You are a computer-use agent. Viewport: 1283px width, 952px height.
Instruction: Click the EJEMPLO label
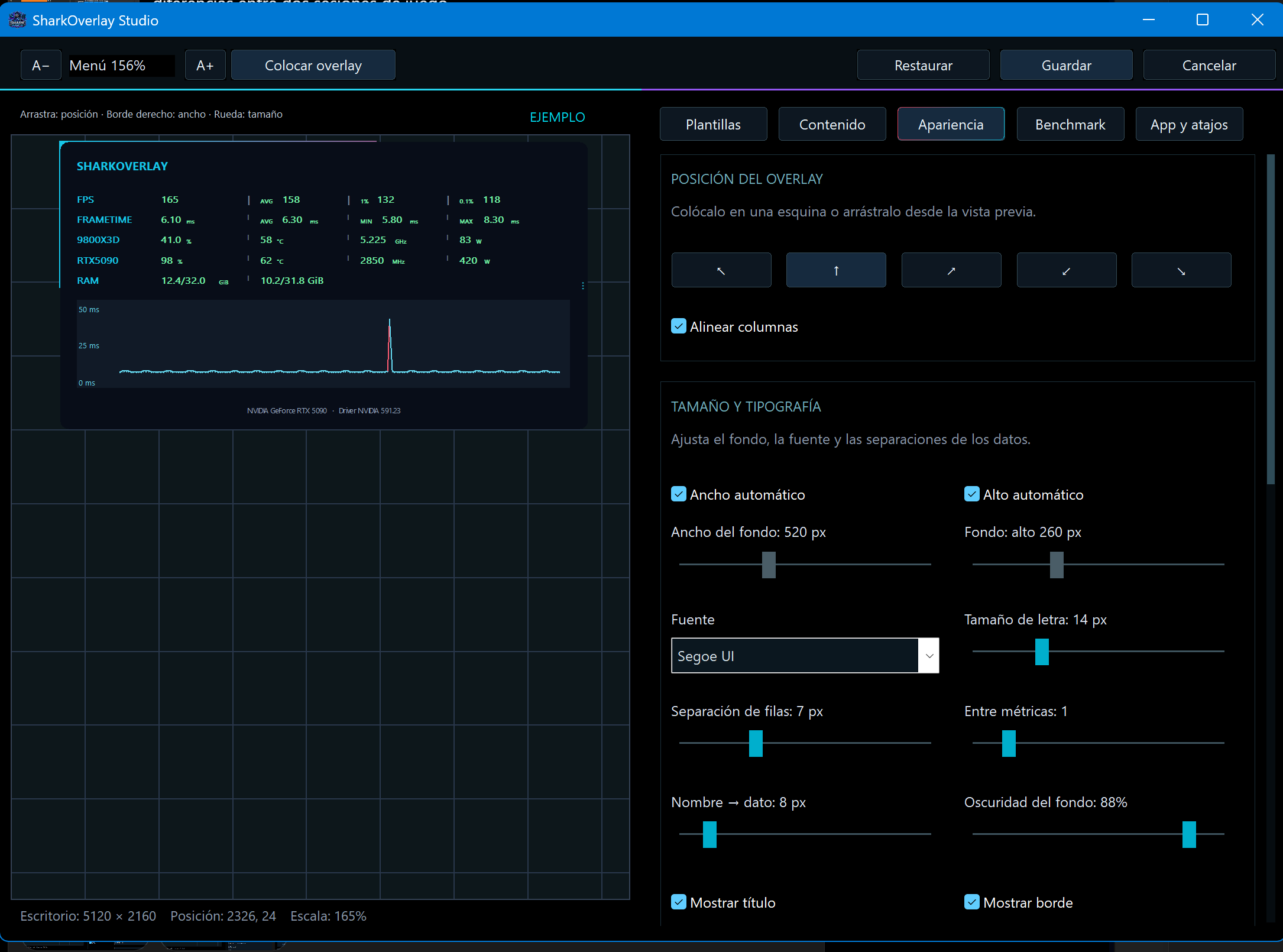click(x=557, y=117)
